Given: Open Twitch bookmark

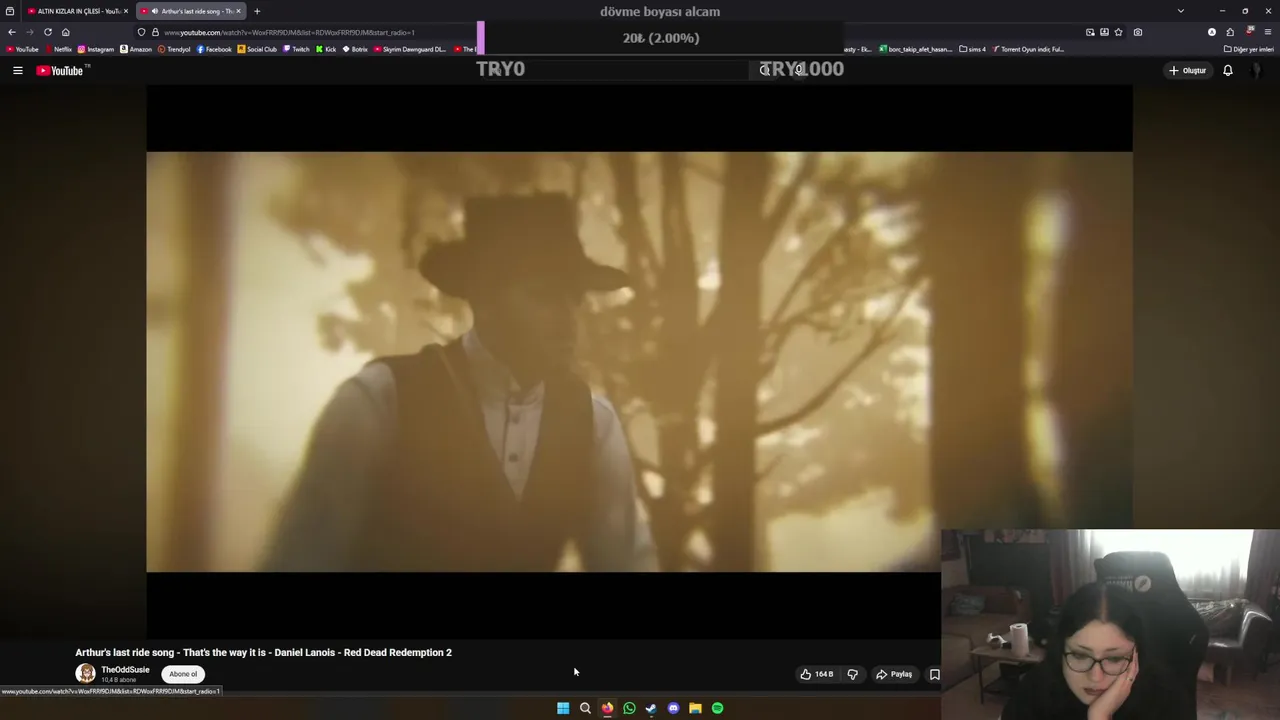Looking at the screenshot, I should pos(296,49).
